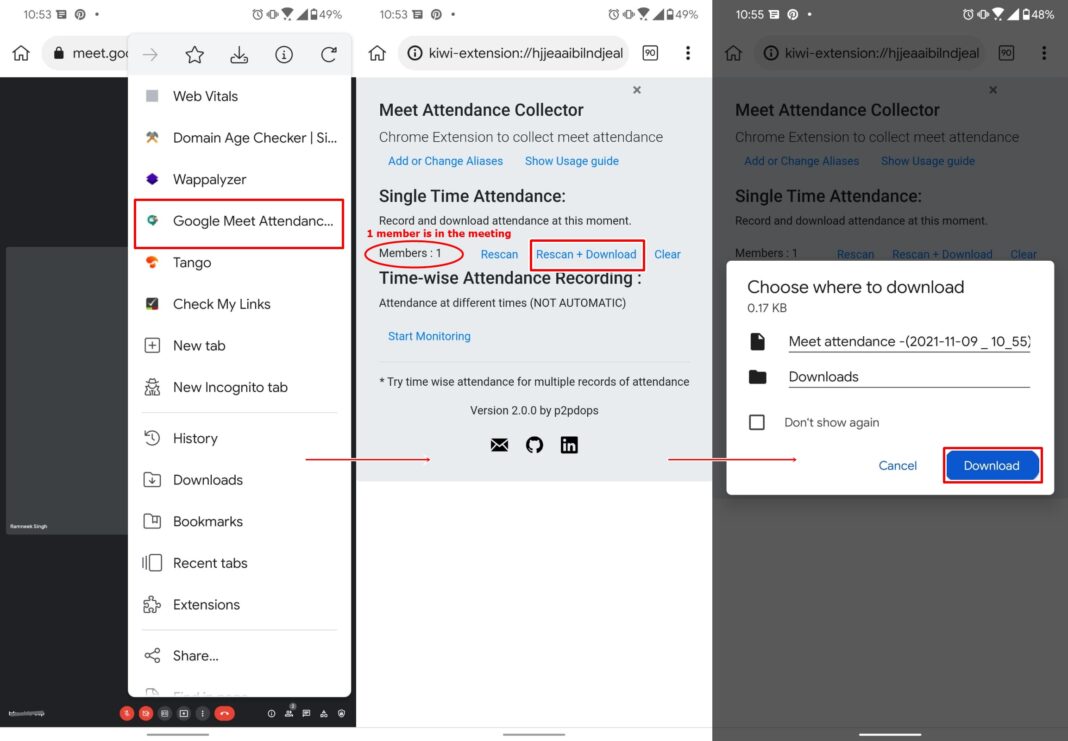Screen dimensions: 1068x741
Task: Open three-dot menu in middle browser
Action: [688, 53]
